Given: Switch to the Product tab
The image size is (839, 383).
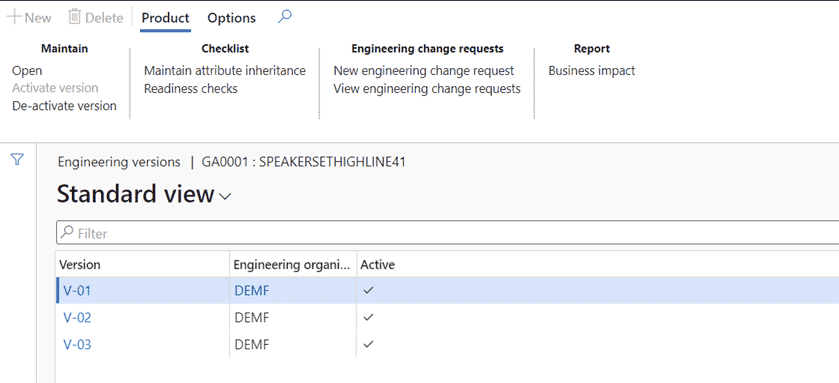Looking at the screenshot, I should [165, 18].
